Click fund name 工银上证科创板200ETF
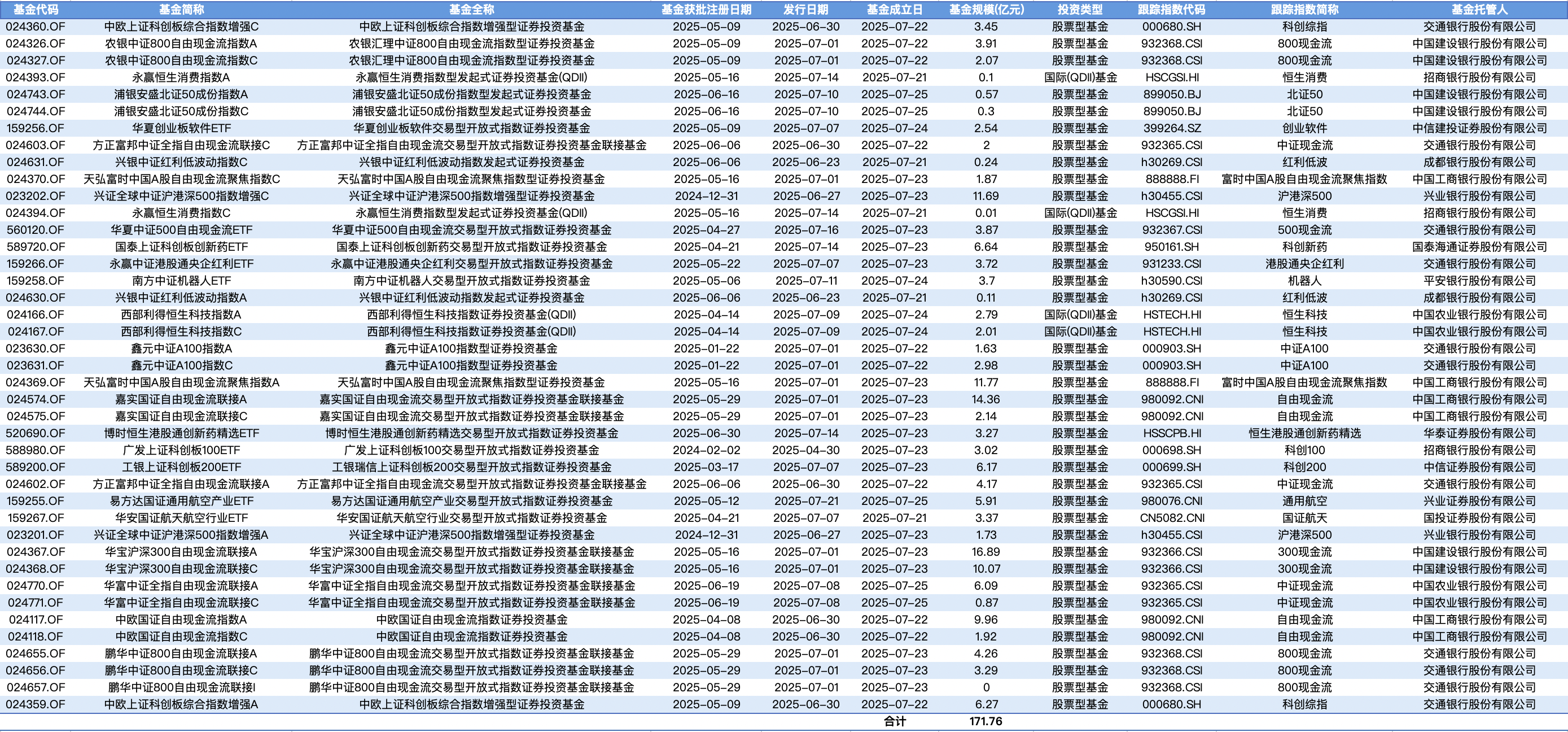The width and height of the screenshot is (1568, 732). pyautogui.click(x=181, y=467)
